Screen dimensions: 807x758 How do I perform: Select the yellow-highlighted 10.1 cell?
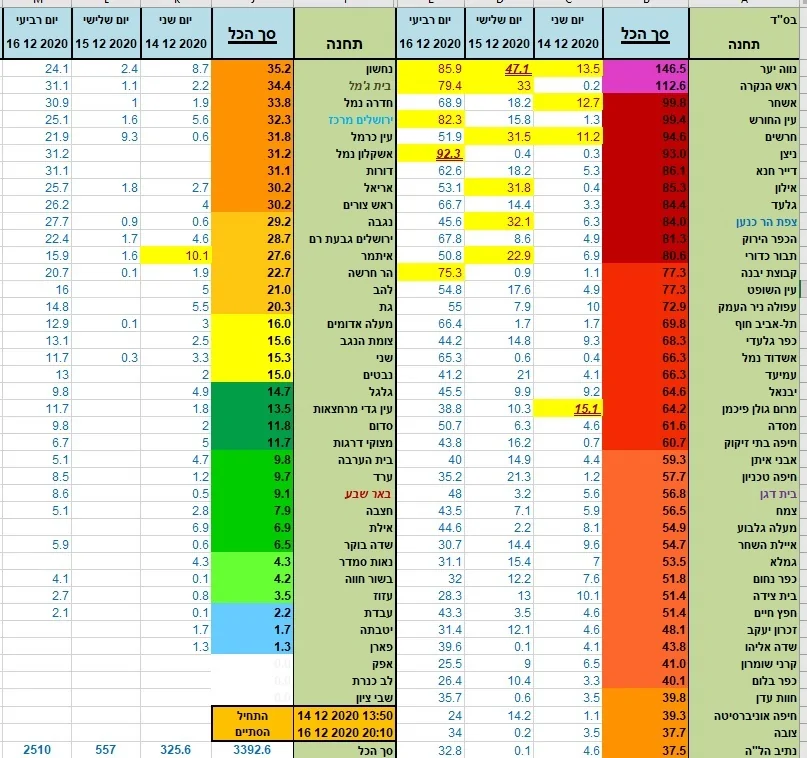tap(176, 257)
